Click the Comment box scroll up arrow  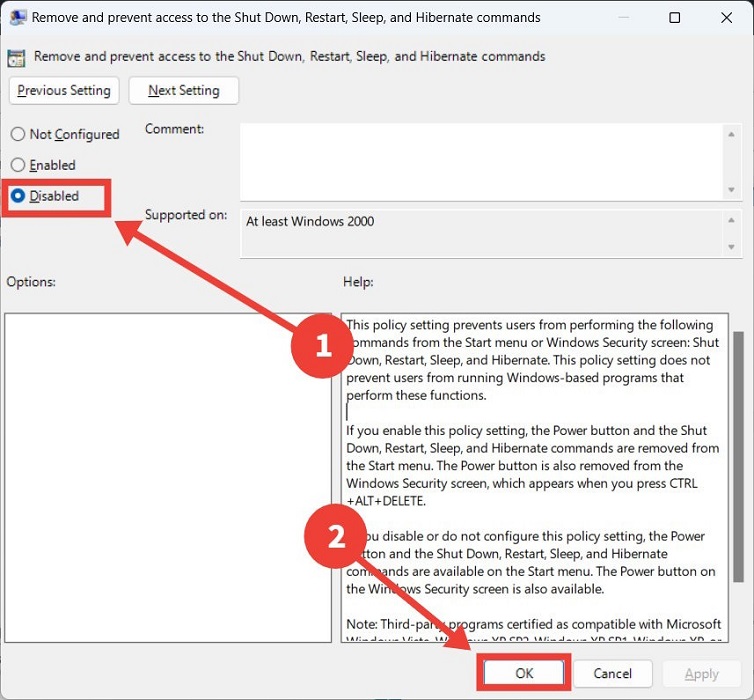pos(731,134)
